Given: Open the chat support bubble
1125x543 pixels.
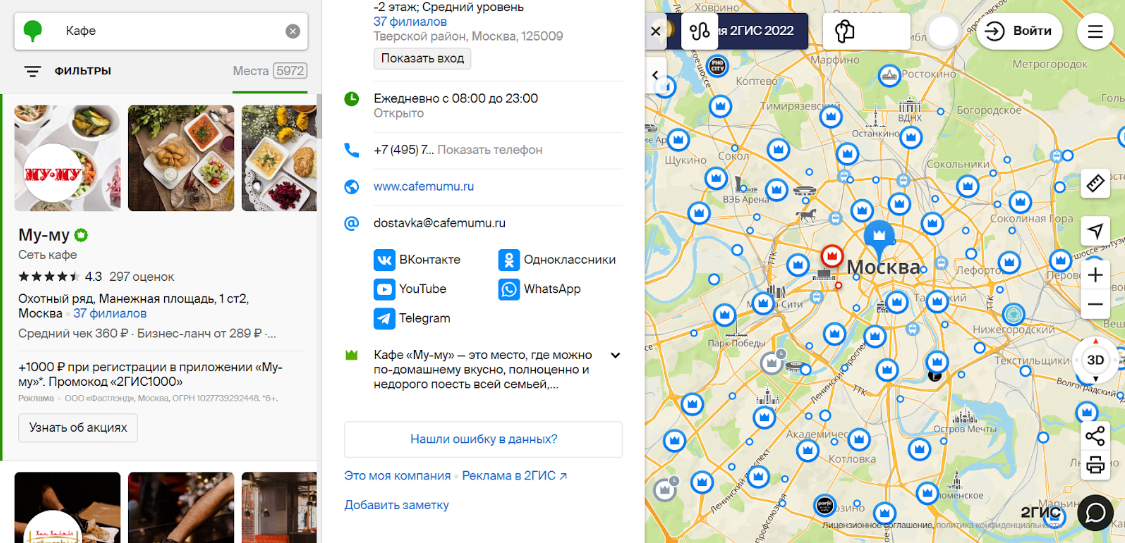Looking at the screenshot, I should click(x=1095, y=512).
